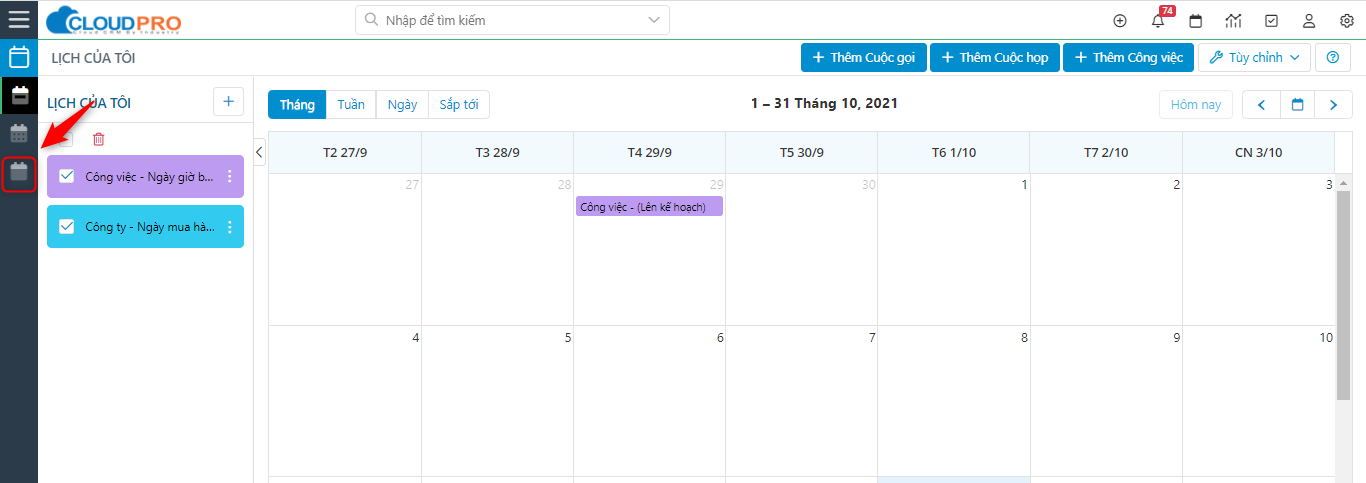Open the reports chart icon in header
The width and height of the screenshot is (1366, 483).
click(1233, 20)
